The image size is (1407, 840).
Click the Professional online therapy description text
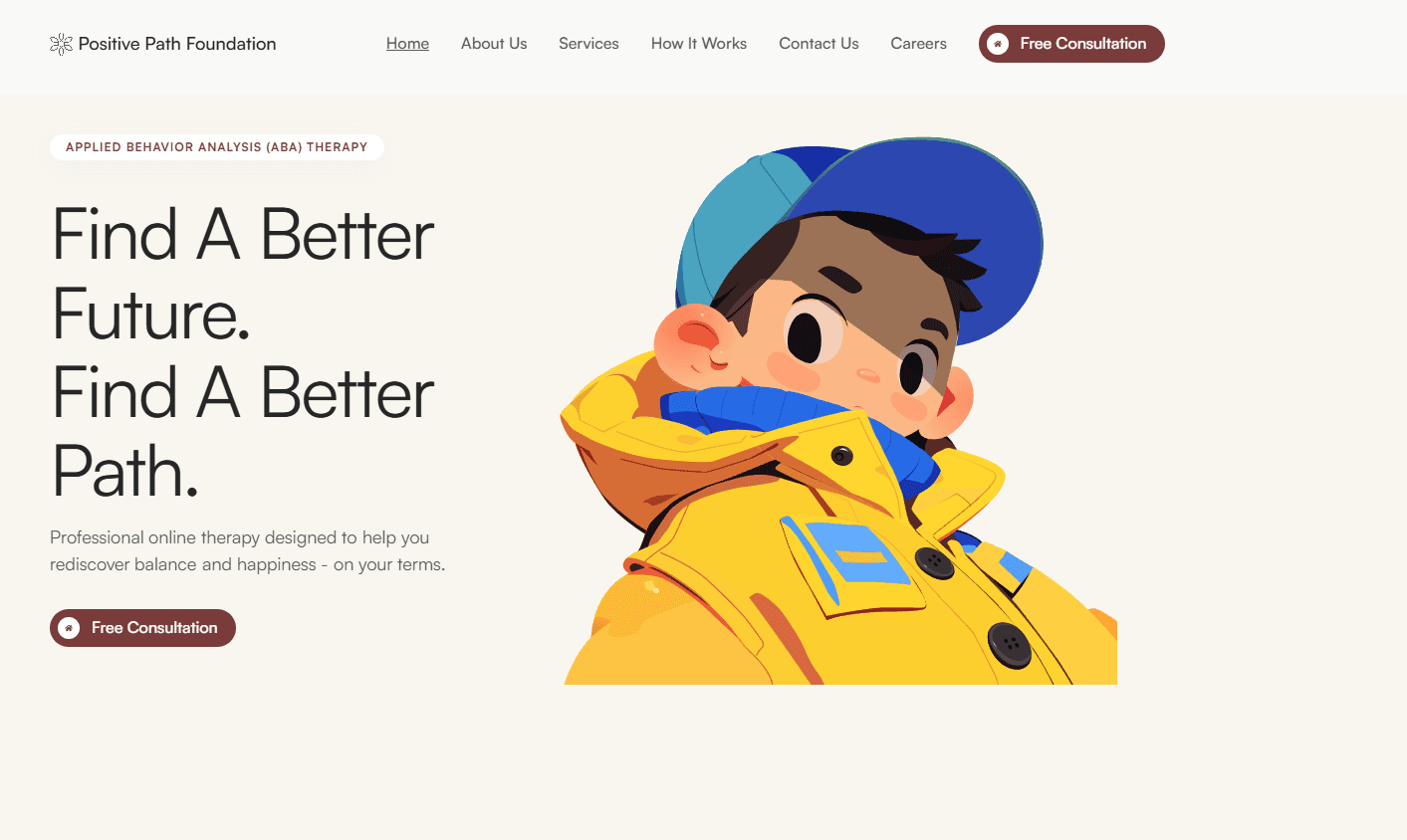pos(248,550)
